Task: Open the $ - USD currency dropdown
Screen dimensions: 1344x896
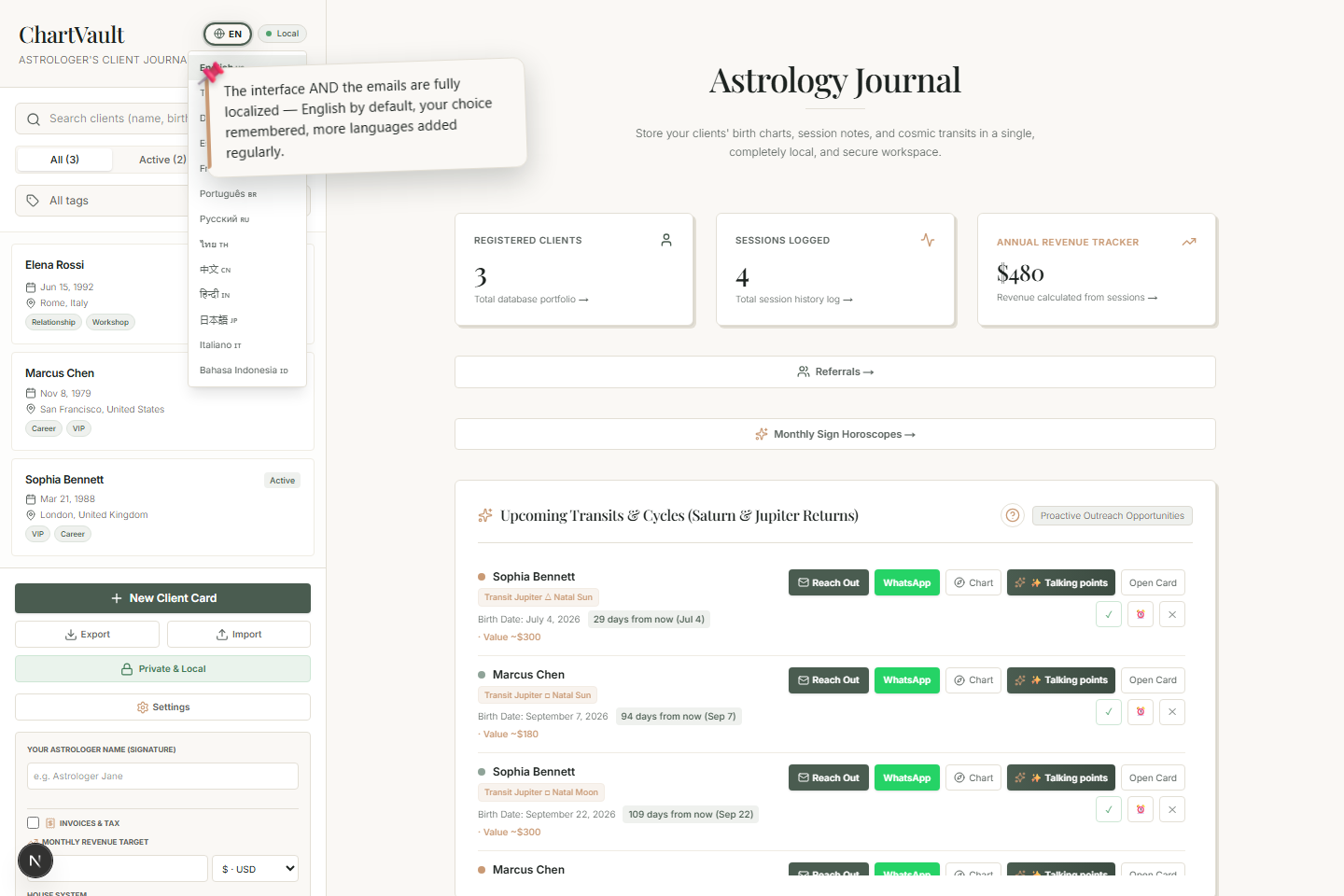Action: tap(255, 869)
